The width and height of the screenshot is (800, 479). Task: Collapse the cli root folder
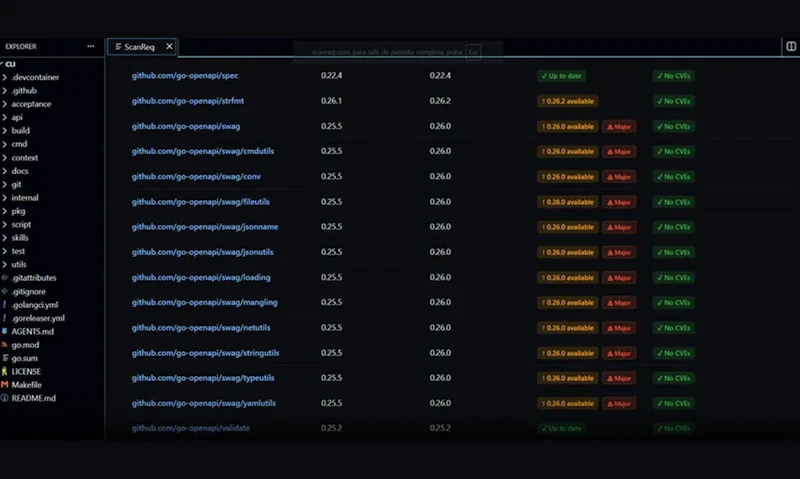coord(10,64)
